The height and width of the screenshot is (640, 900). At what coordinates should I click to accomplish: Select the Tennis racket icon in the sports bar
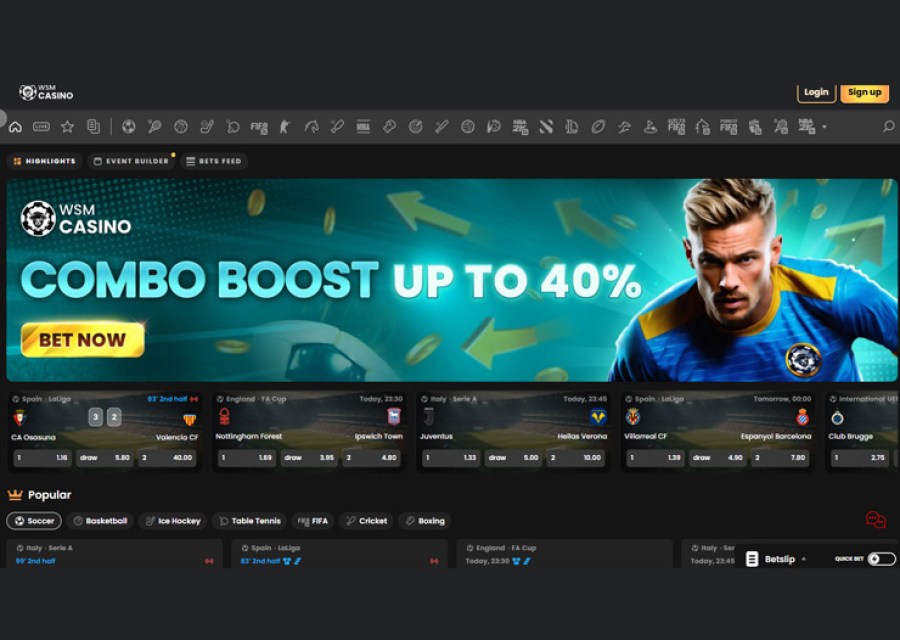154,127
